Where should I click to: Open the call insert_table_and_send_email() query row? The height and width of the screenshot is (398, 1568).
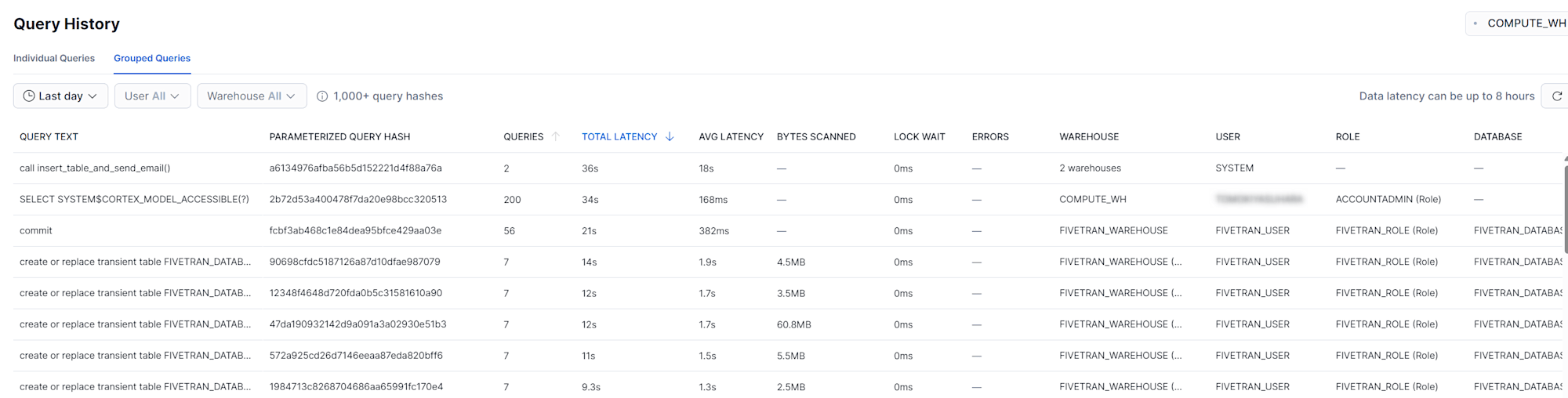(95, 168)
